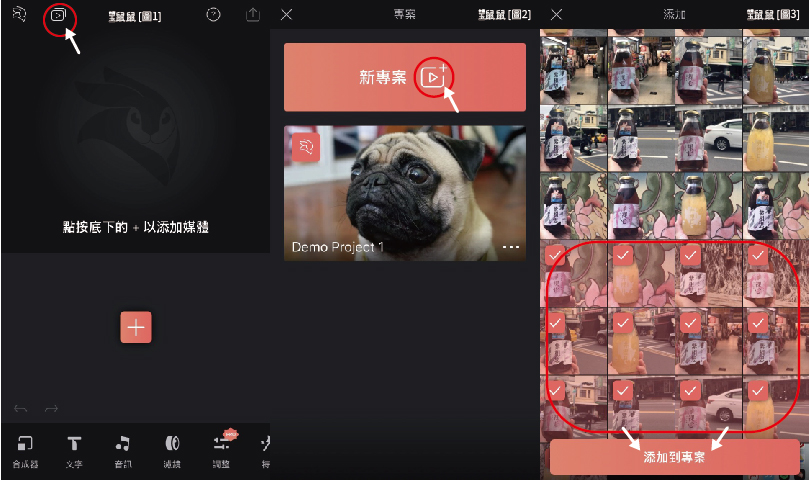Image resolution: width=809 pixels, height=481 pixels.
Task: Open the three-dots menu for Demo Project 1
Action: click(x=511, y=247)
